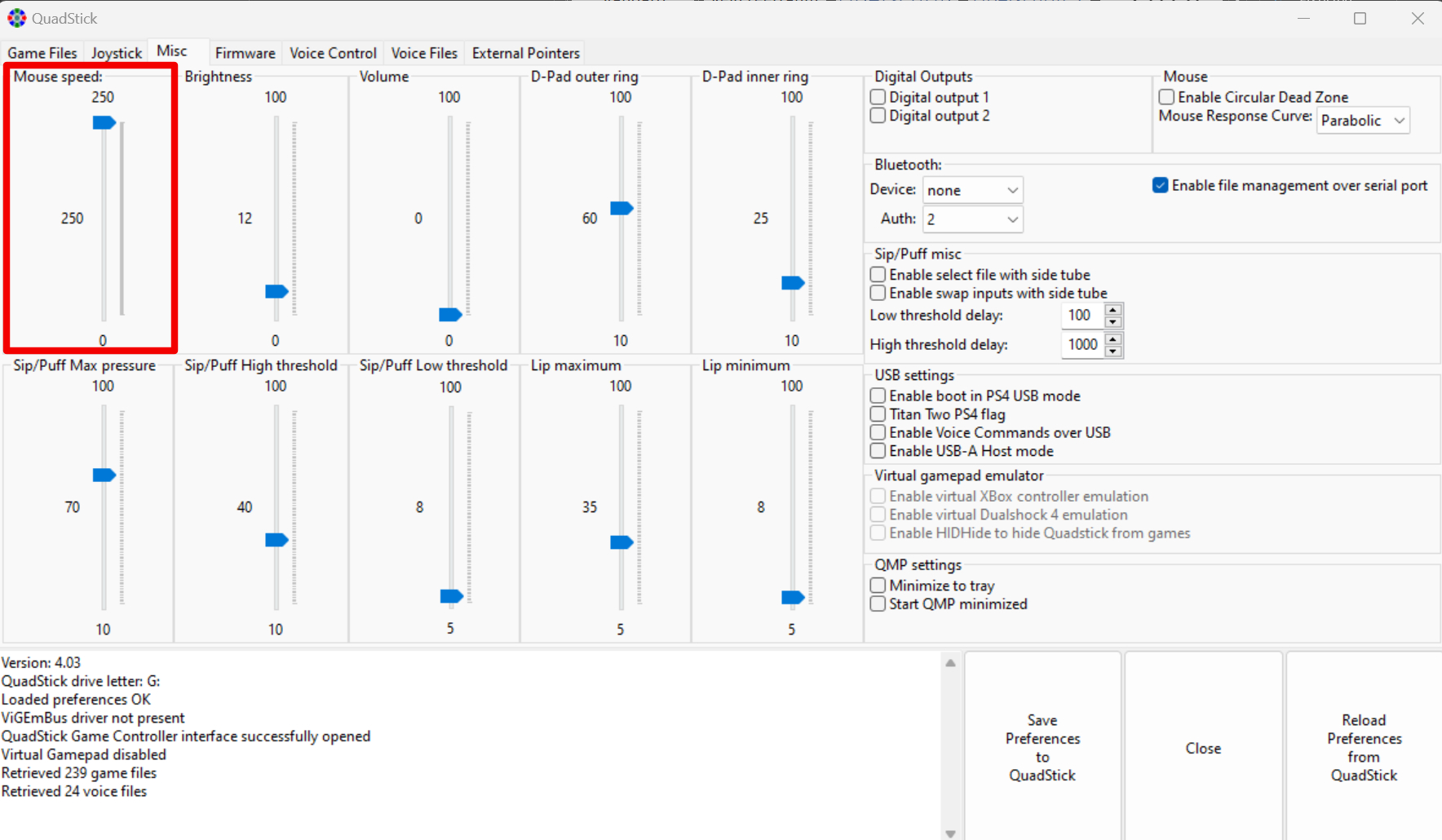
Task: Expand the Bluetooth Device dropdown
Action: [x=972, y=190]
